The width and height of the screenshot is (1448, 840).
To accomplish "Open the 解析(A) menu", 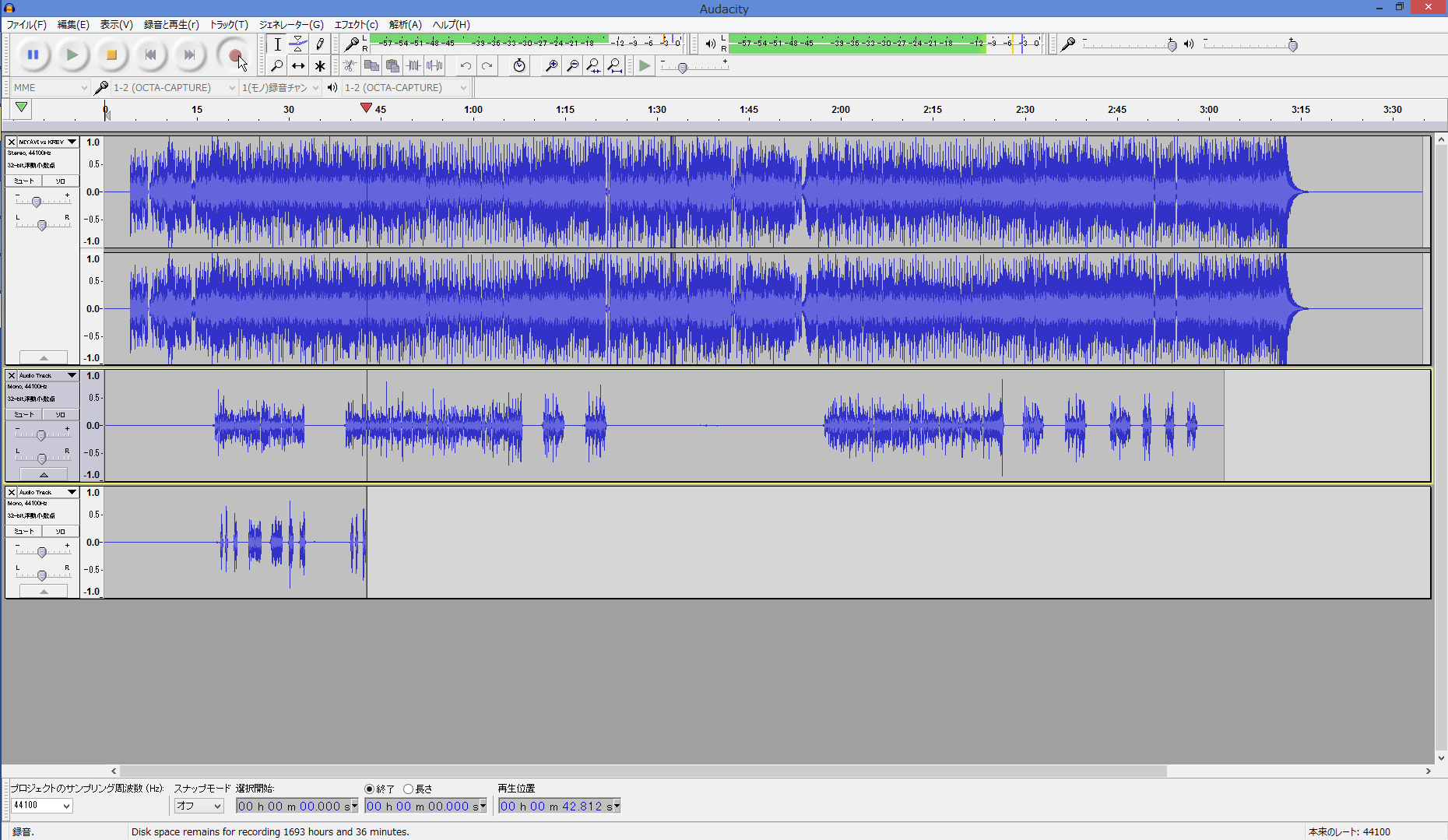I will tap(405, 24).
